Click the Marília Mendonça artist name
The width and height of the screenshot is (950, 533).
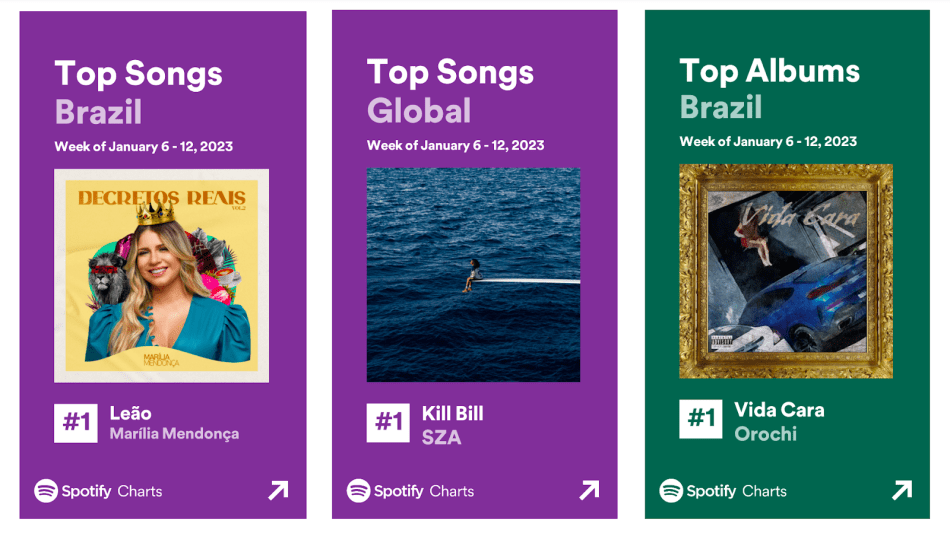pos(174,434)
